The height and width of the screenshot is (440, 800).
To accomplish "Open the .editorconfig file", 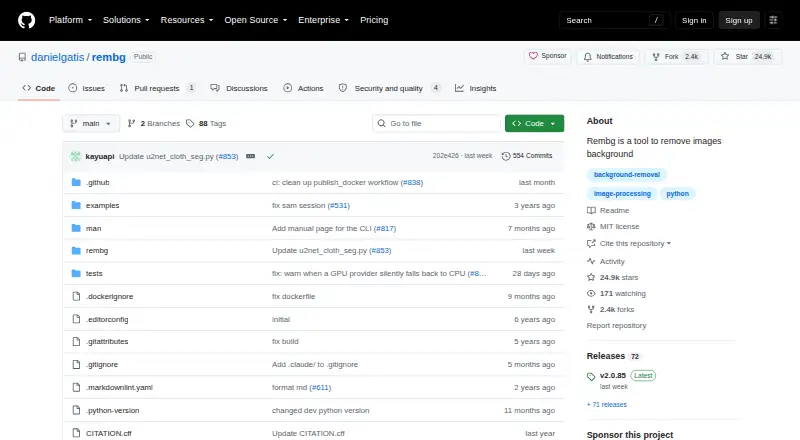I will 107,320.
